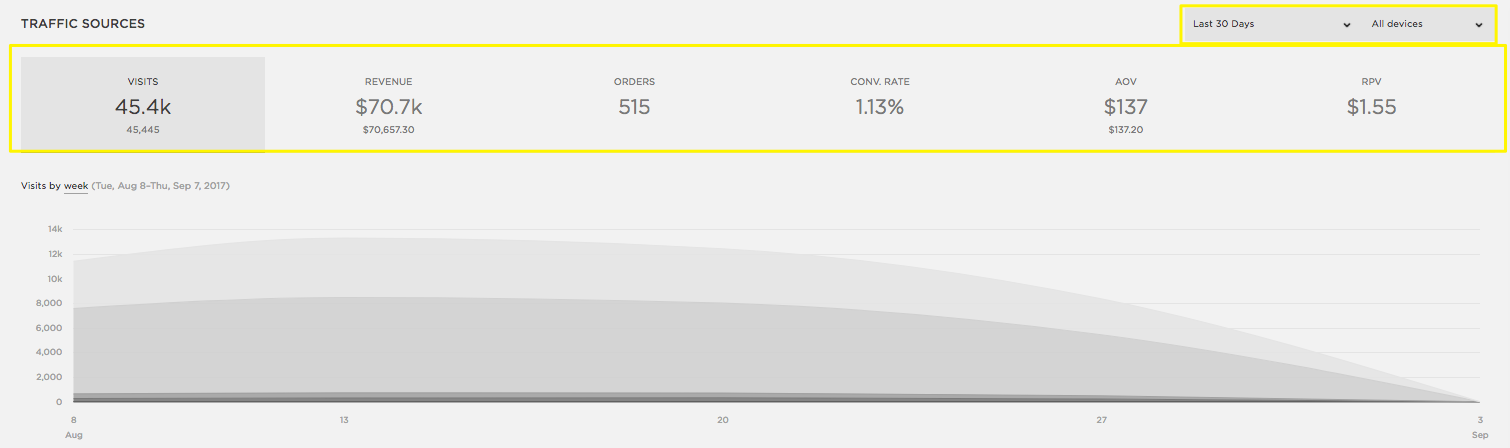Click the exact visits figure 45,445
Image resolution: width=1510 pixels, height=448 pixels.
coord(143,130)
